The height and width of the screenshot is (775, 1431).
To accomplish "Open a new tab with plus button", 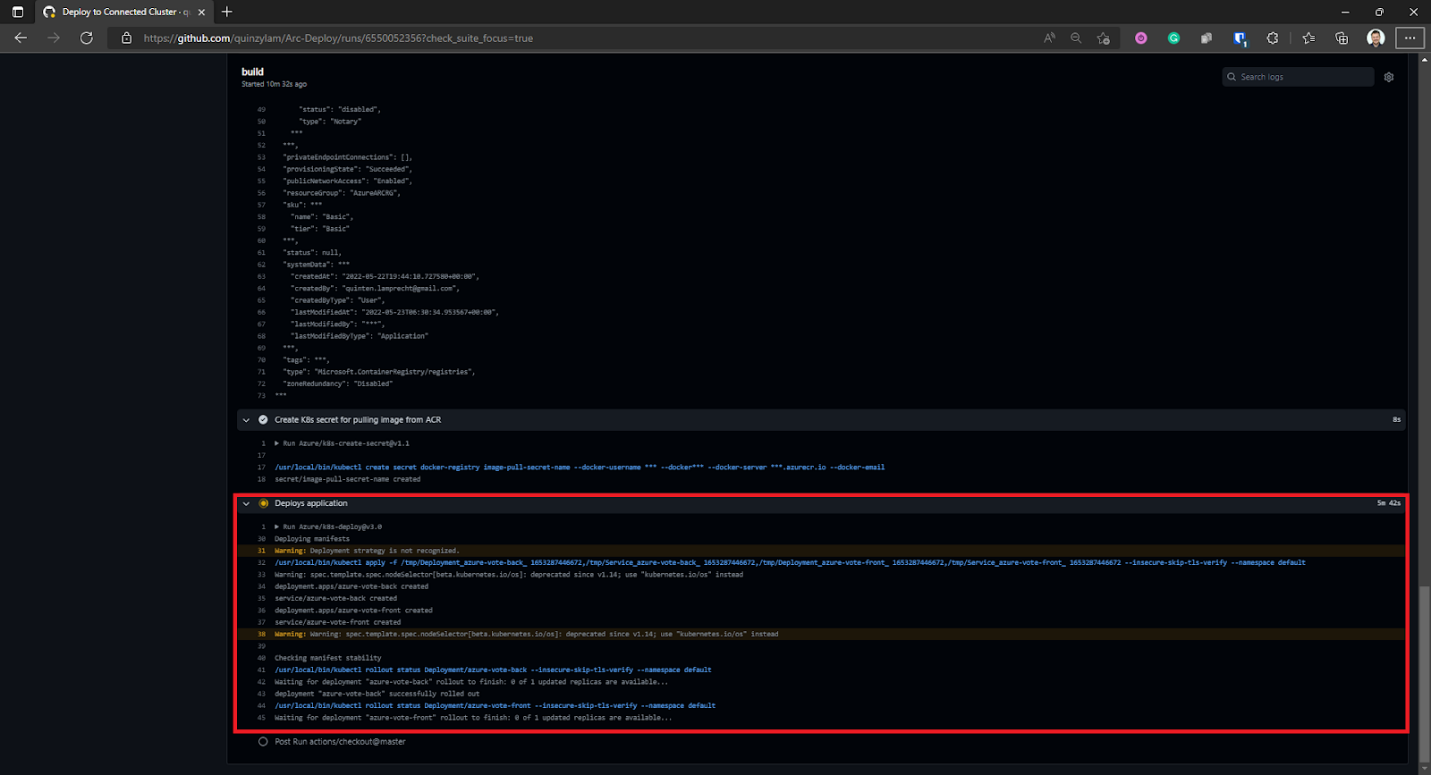I will 227,12.
